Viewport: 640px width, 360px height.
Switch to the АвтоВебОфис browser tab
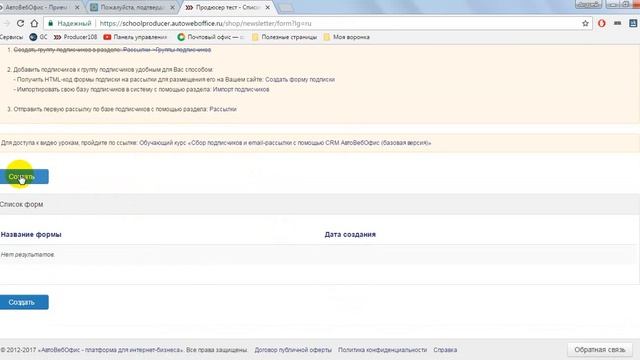pos(37,7)
